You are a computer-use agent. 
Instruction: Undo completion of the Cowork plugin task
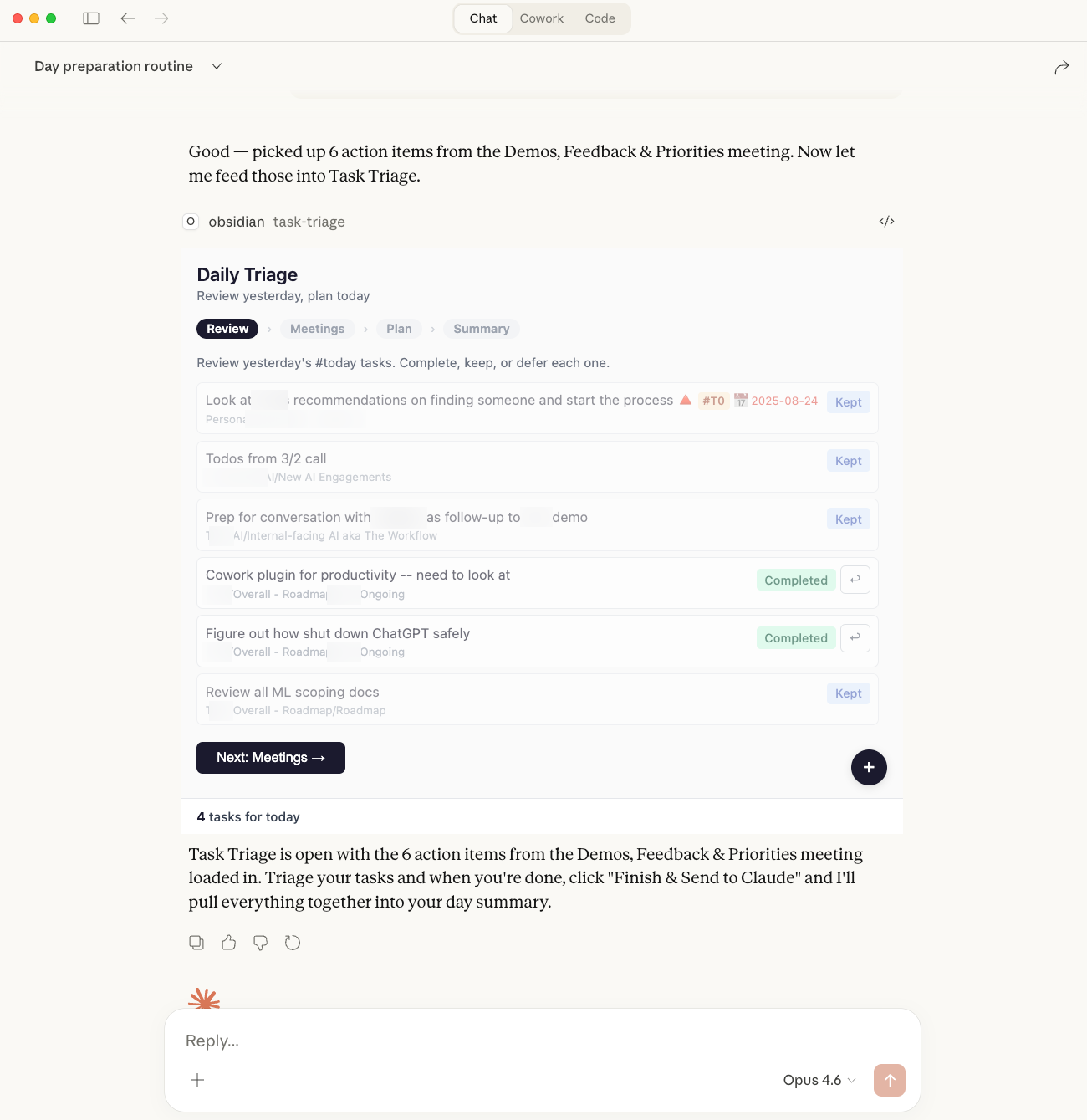pos(855,580)
